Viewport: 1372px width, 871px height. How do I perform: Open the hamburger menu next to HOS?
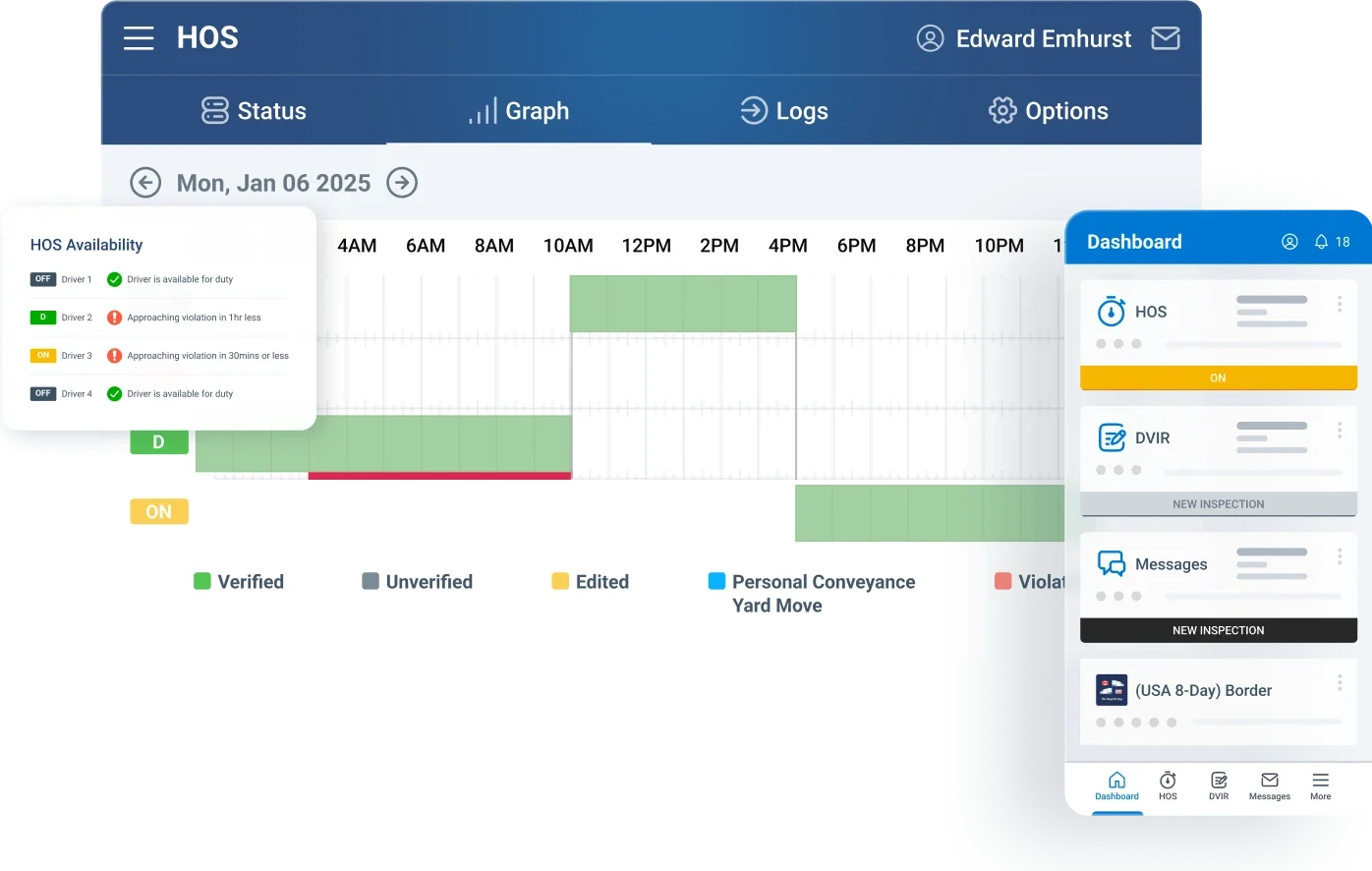(139, 37)
